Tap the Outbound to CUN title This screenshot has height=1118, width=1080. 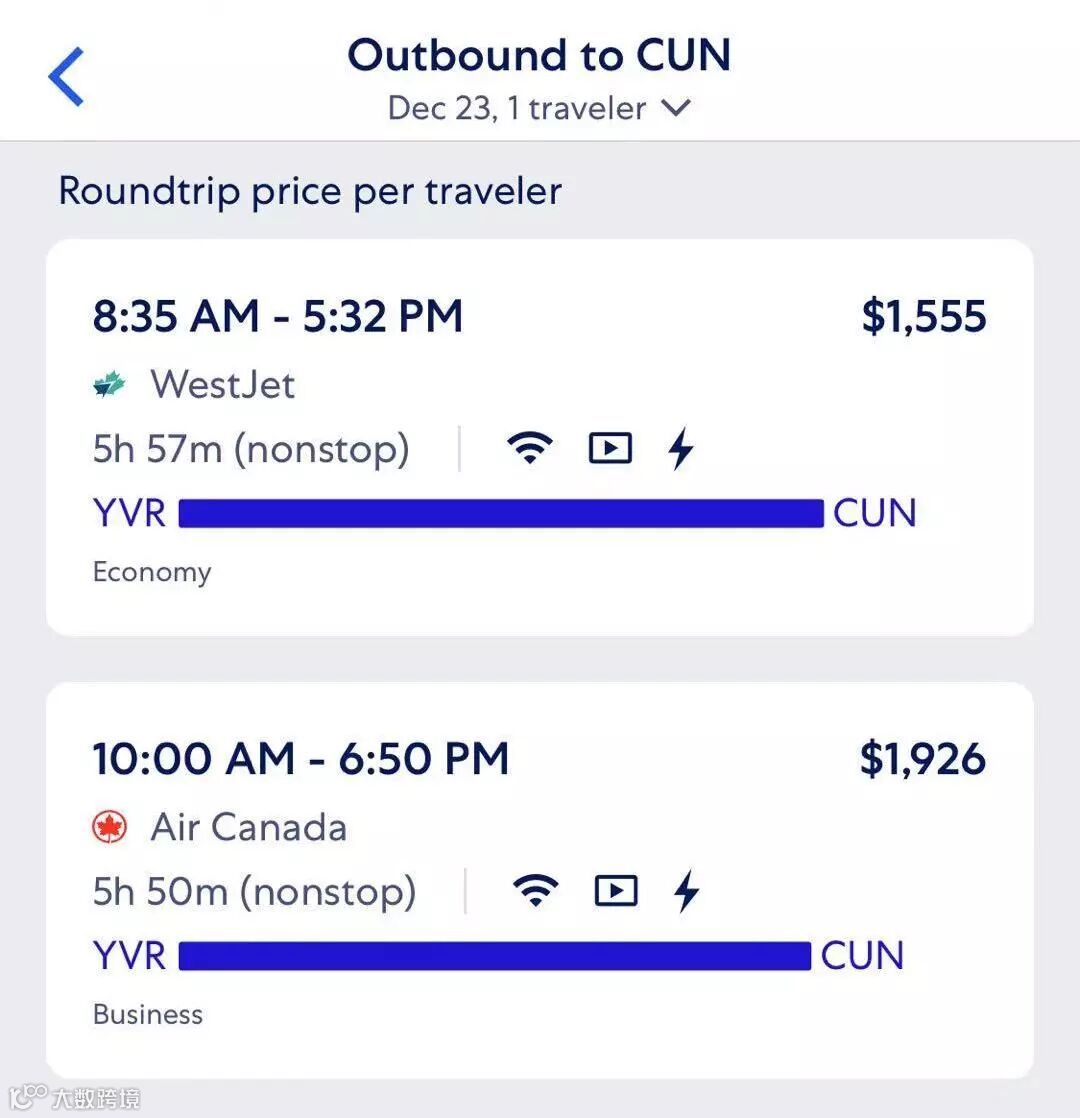(539, 55)
